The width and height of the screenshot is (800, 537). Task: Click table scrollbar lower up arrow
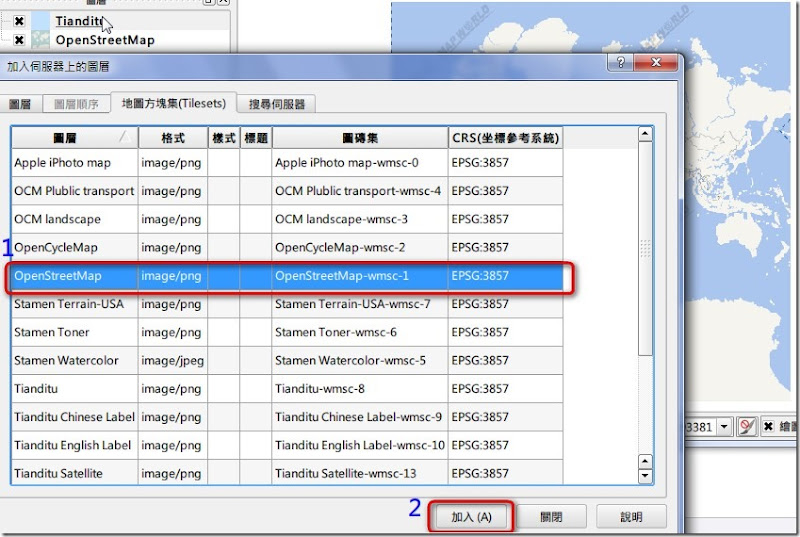[645, 462]
